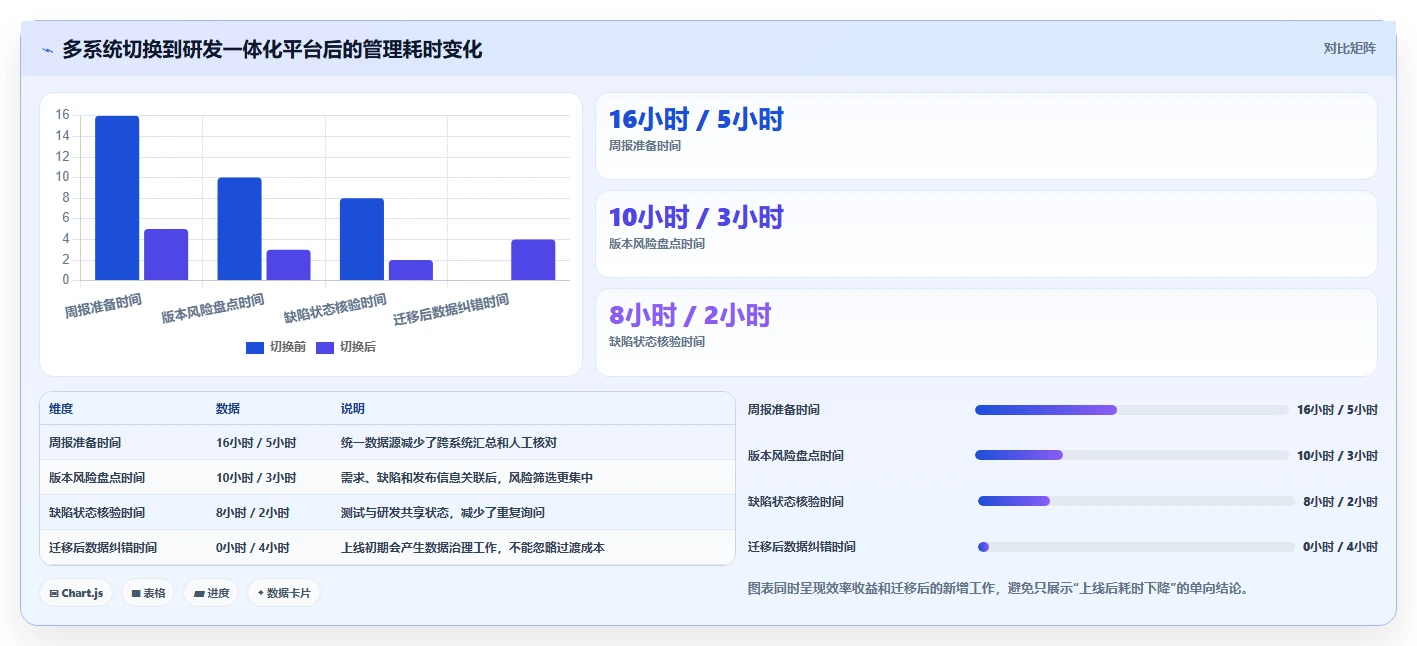
Task: Click the 数据 column header
Action: (228, 409)
